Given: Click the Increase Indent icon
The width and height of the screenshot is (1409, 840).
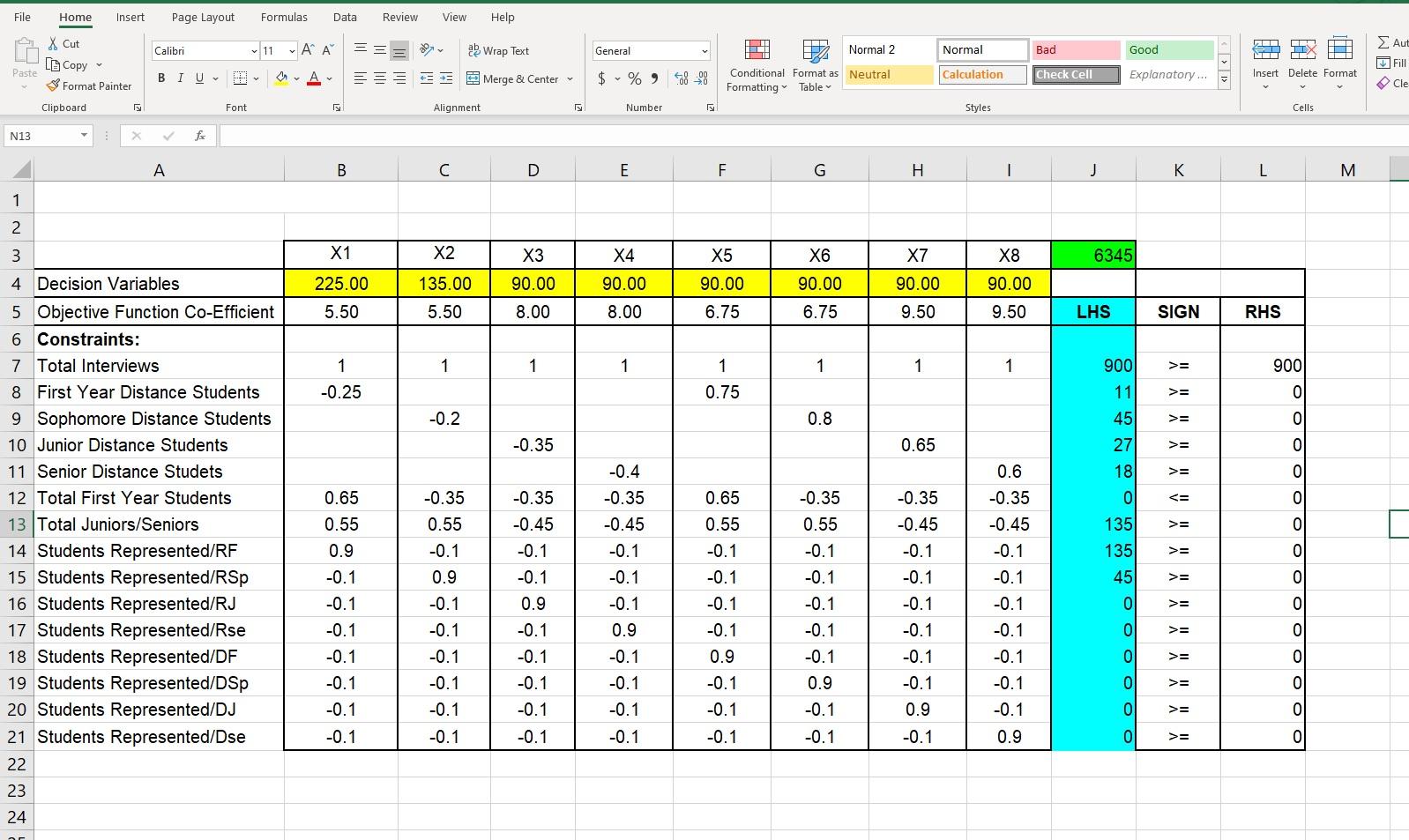Looking at the screenshot, I should (x=446, y=78).
